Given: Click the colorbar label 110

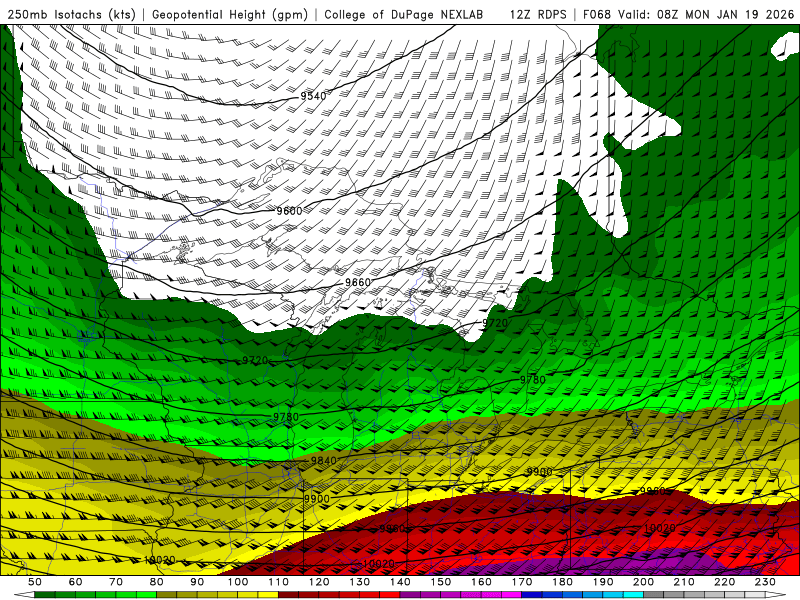Looking at the screenshot, I should pos(278,582).
